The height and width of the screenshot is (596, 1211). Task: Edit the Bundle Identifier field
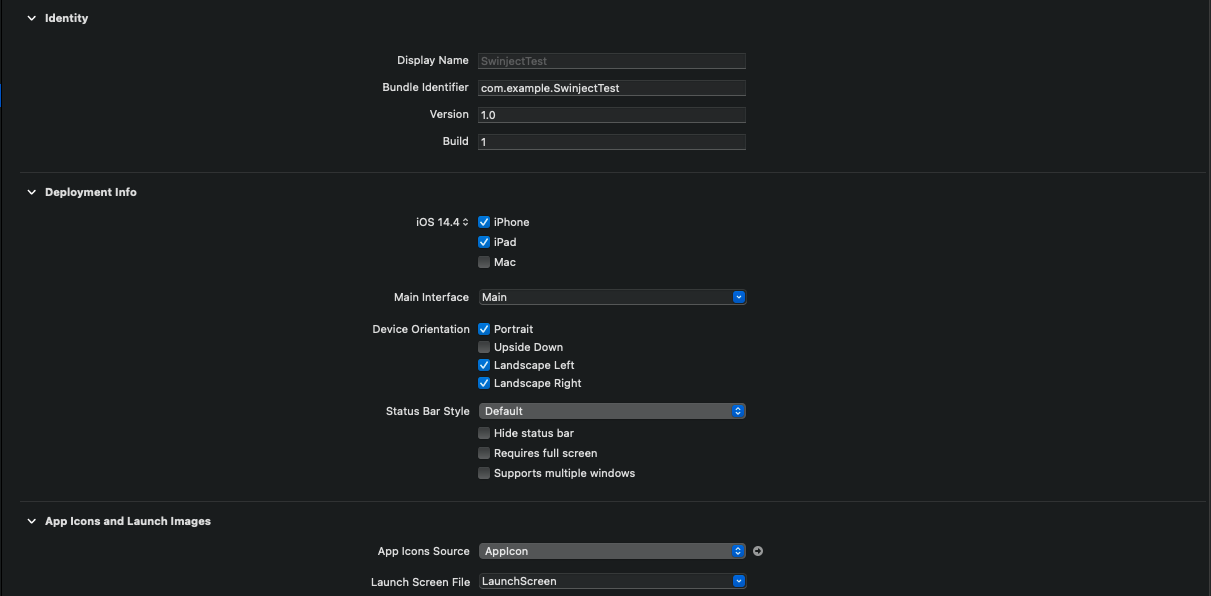coord(612,88)
